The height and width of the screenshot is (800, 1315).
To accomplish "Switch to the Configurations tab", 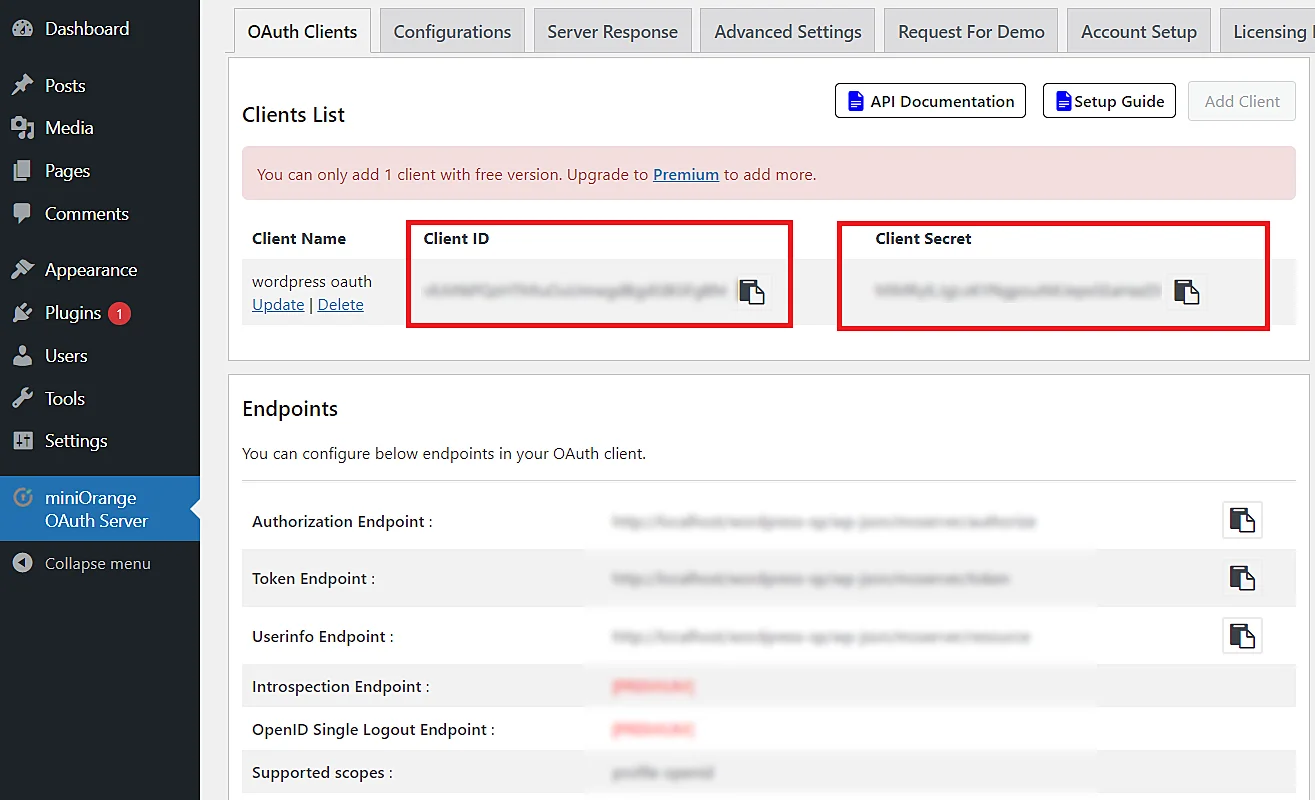I will click(452, 31).
